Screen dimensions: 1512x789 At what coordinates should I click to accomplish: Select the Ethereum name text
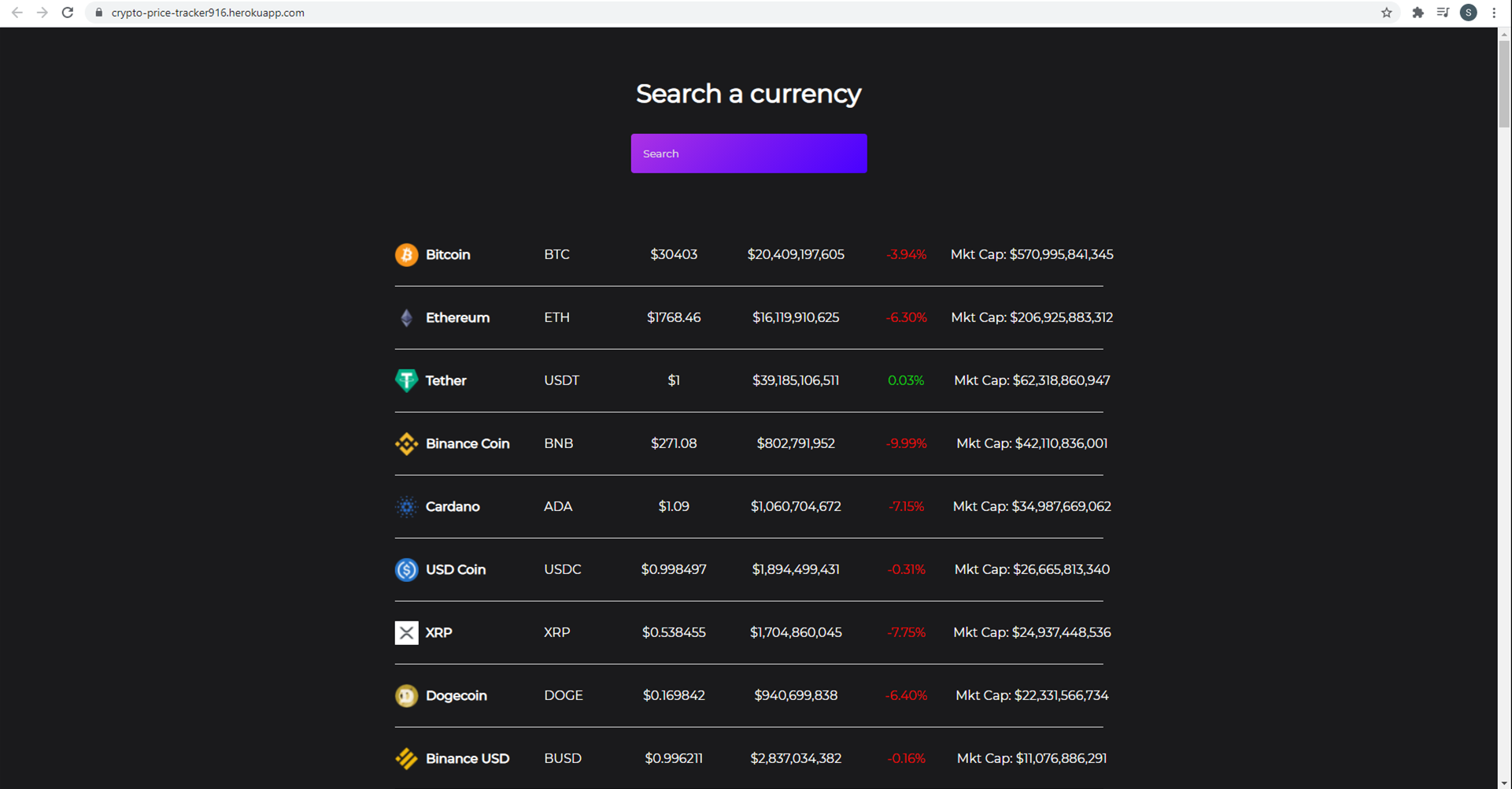click(457, 317)
